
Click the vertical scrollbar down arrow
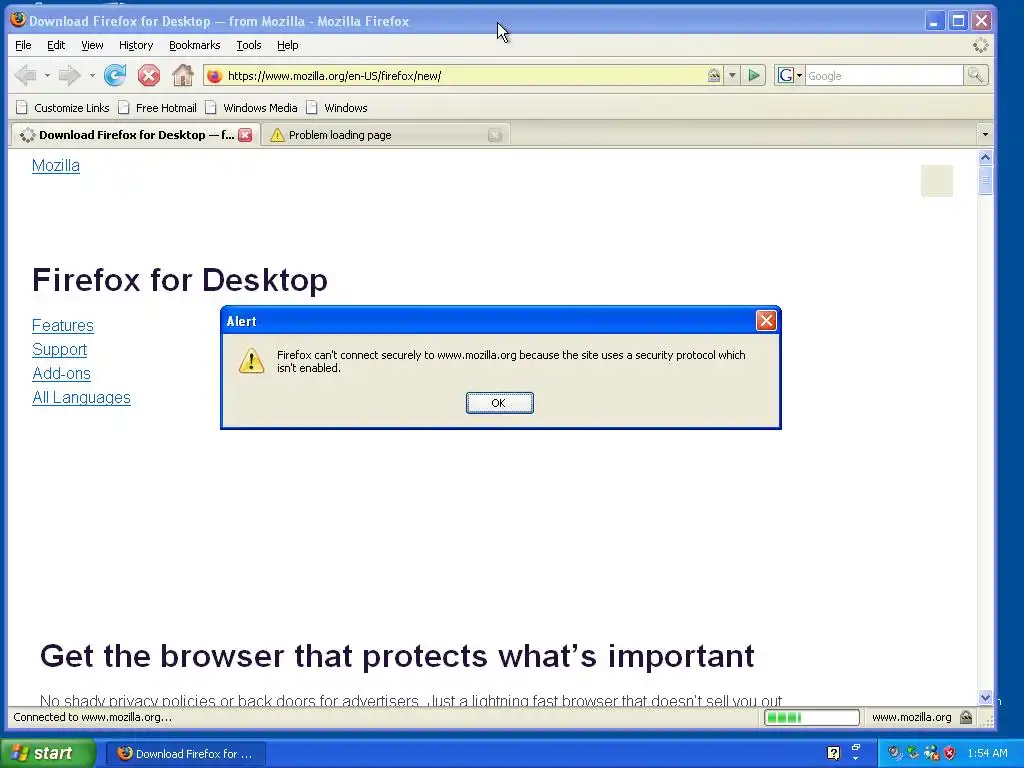click(985, 697)
